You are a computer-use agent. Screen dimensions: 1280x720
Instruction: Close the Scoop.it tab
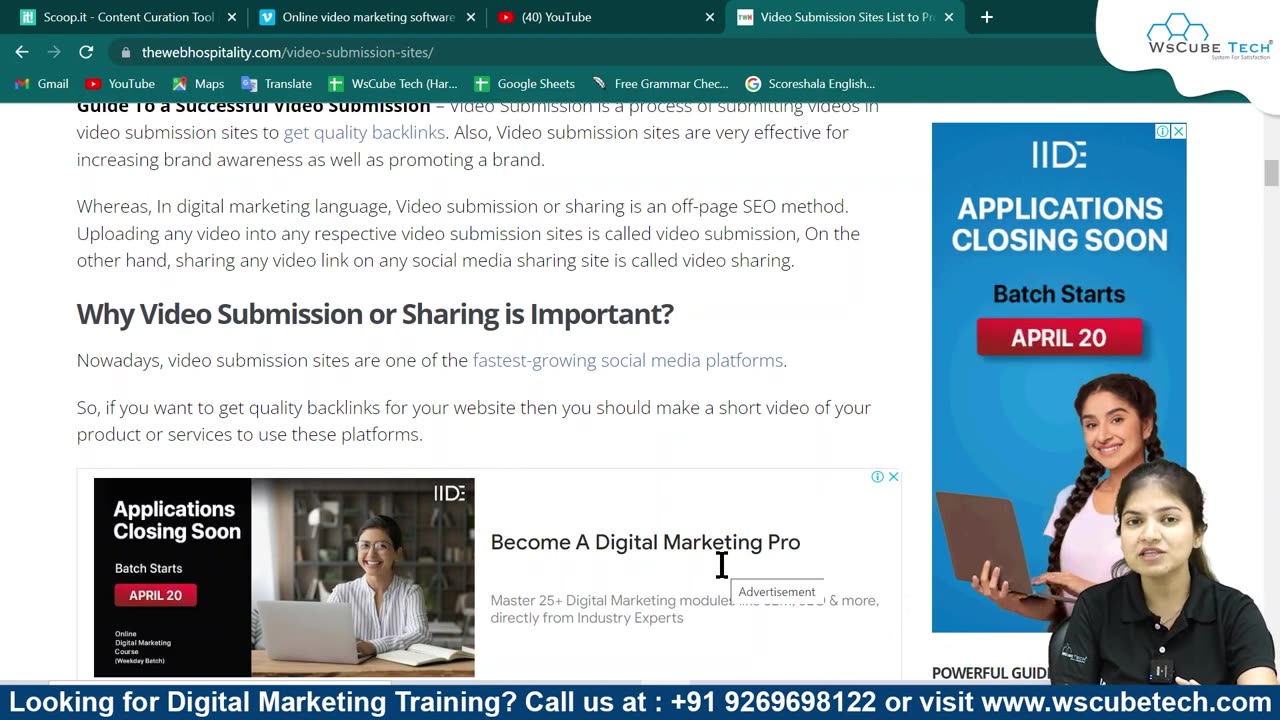pos(231,17)
